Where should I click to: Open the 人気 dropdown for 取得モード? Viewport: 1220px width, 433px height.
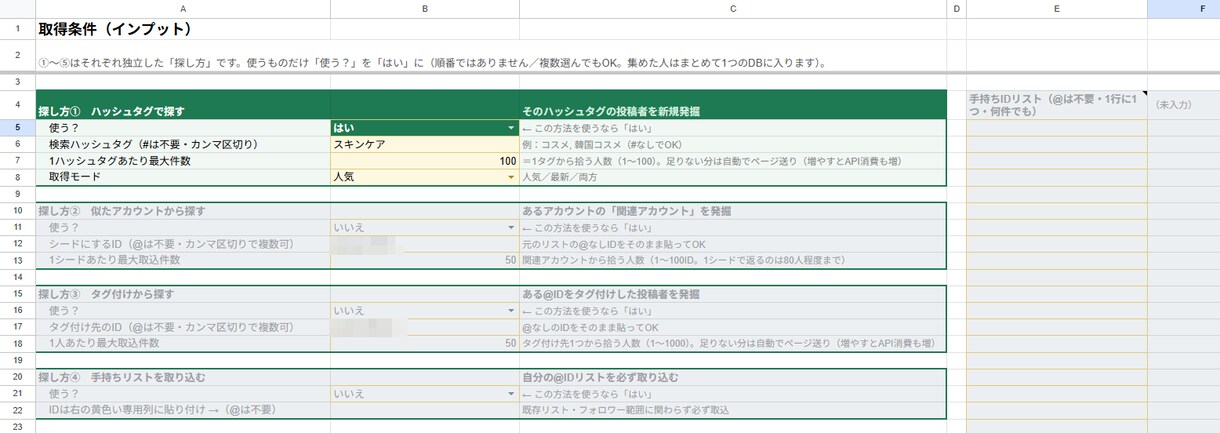(x=511, y=177)
